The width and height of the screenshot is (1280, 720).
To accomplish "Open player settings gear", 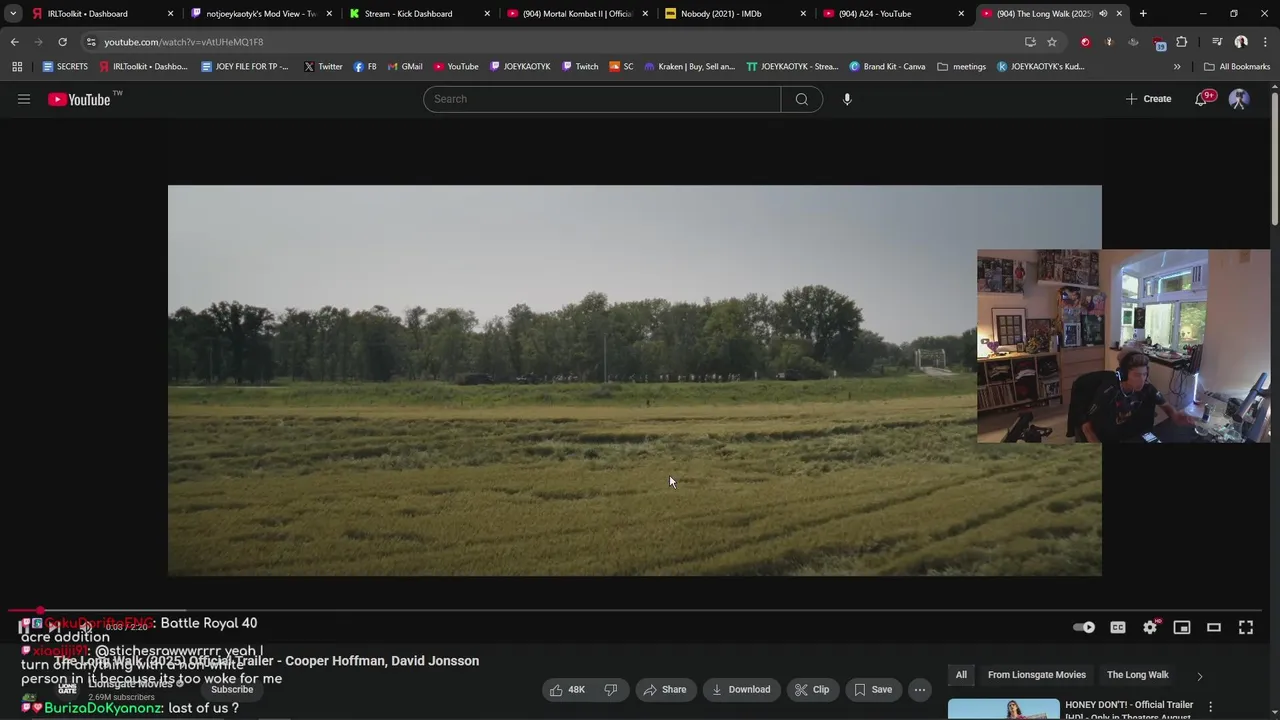I will click(x=1150, y=627).
